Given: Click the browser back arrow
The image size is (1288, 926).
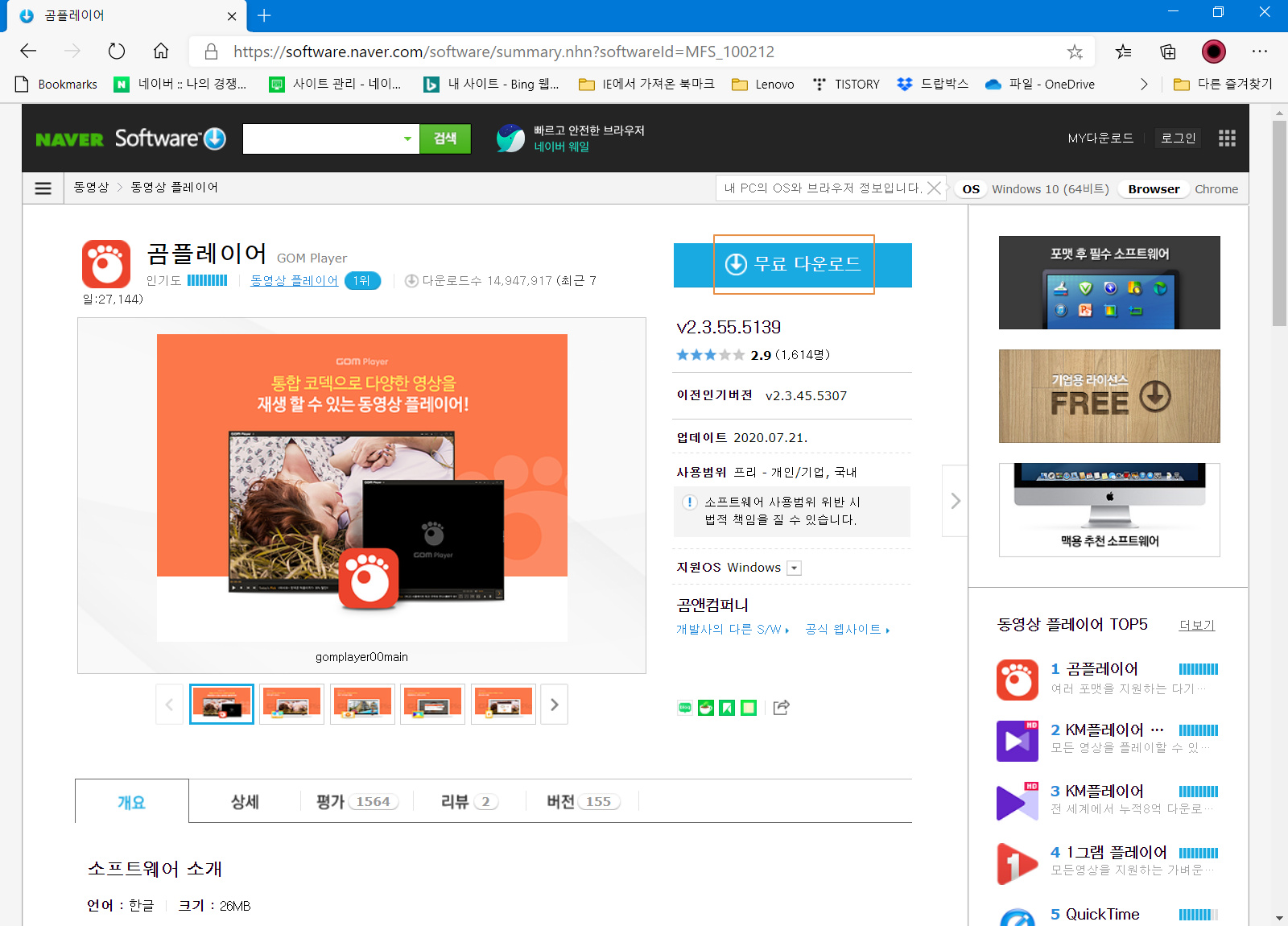Looking at the screenshot, I should 28,52.
